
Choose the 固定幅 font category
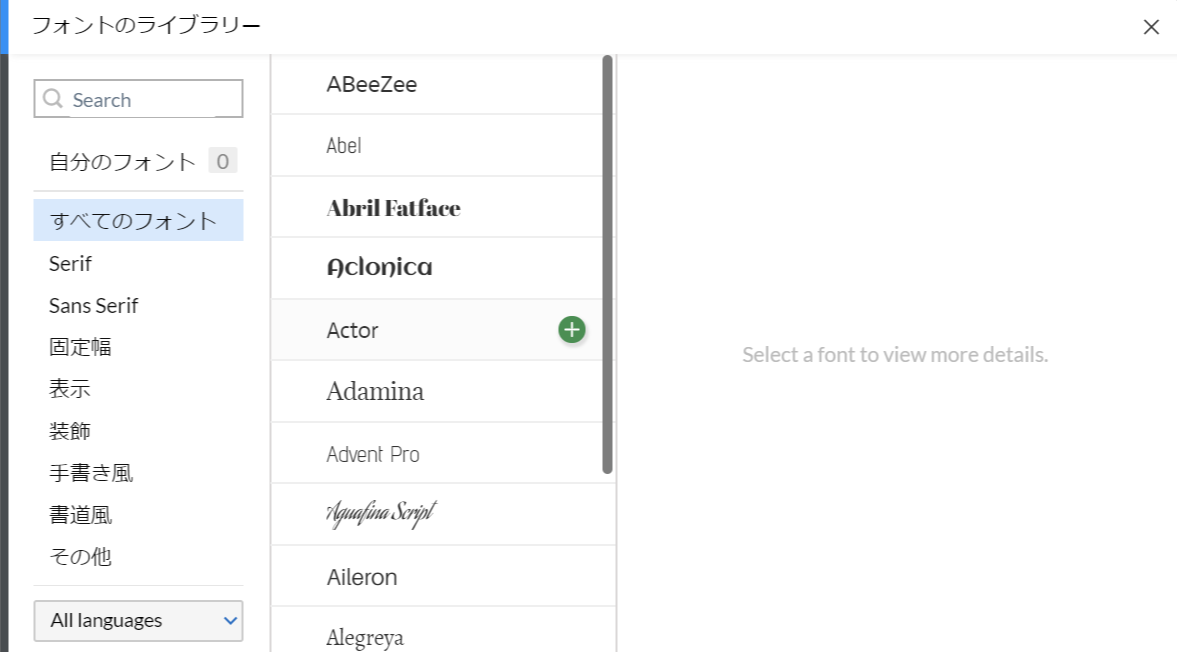[80, 347]
